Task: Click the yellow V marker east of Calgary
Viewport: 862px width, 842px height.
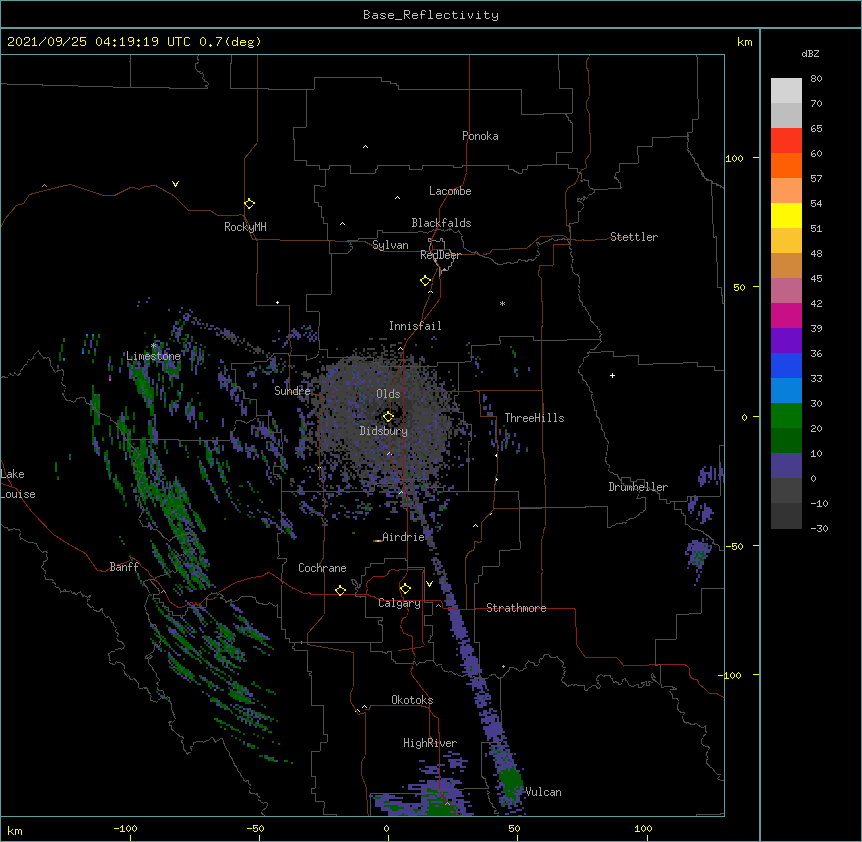Action: tap(429, 584)
